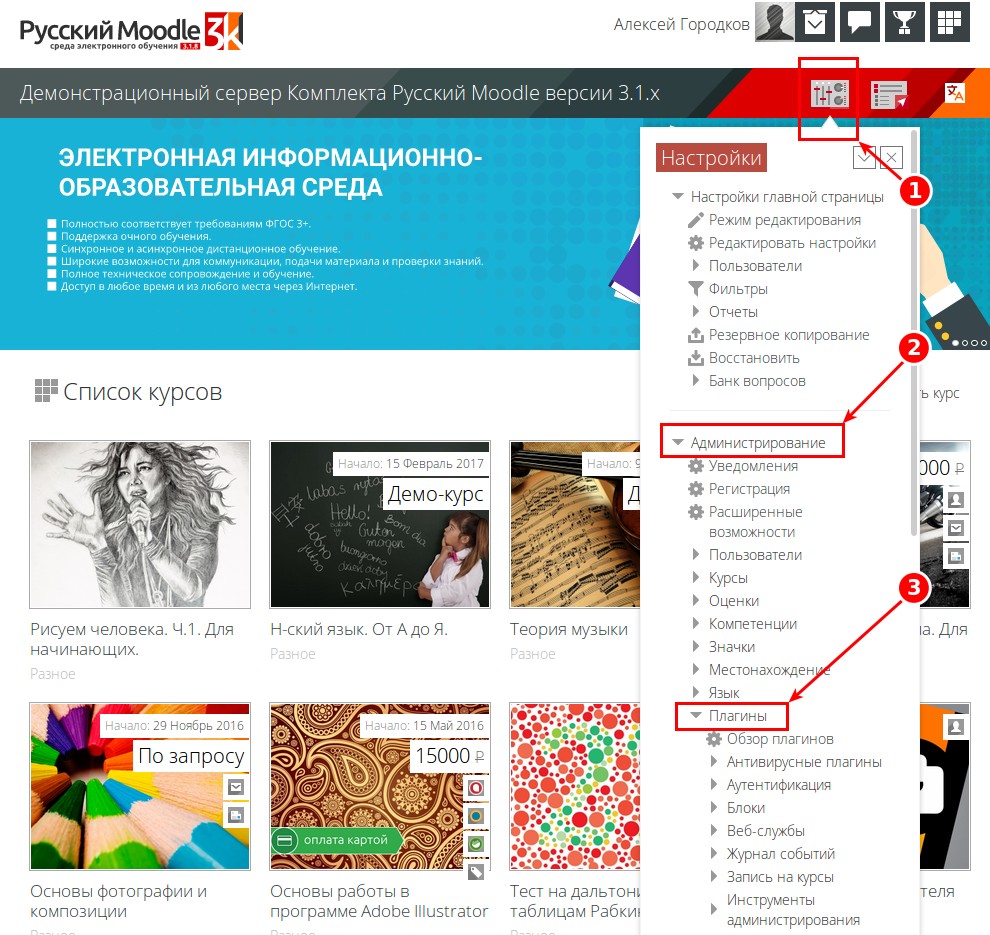Dock the Настройки panel with the chevron icon
Screen dimensions: 990x935
(864, 157)
